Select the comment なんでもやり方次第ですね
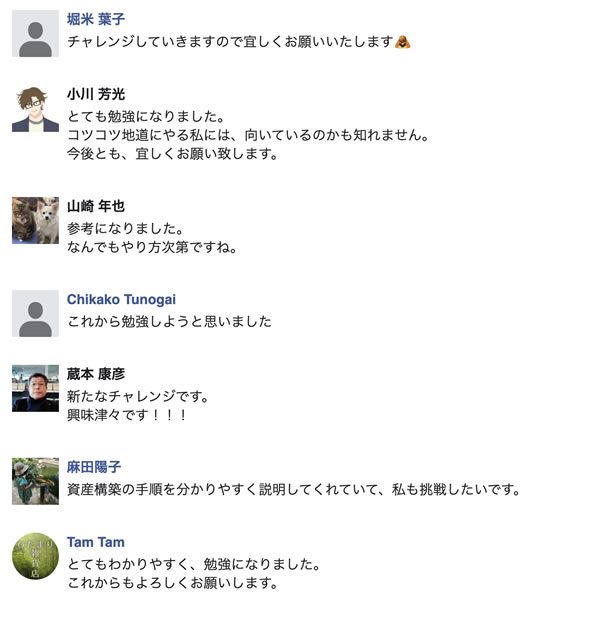This screenshot has height=623, width=600. click(x=152, y=247)
